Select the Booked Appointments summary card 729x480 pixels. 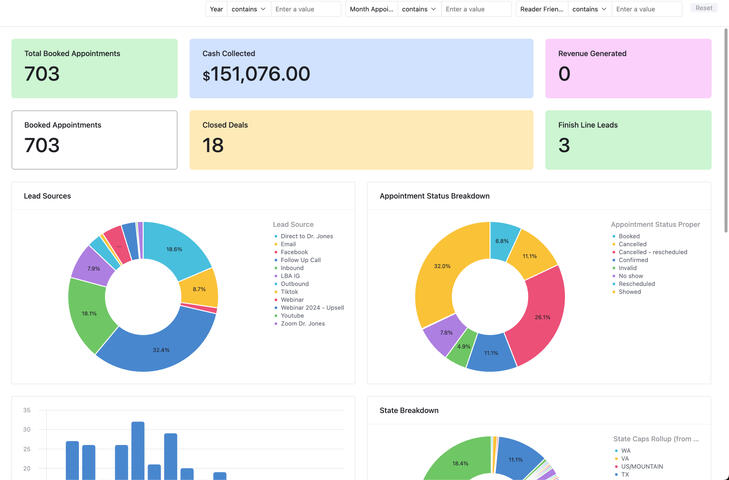coord(94,140)
